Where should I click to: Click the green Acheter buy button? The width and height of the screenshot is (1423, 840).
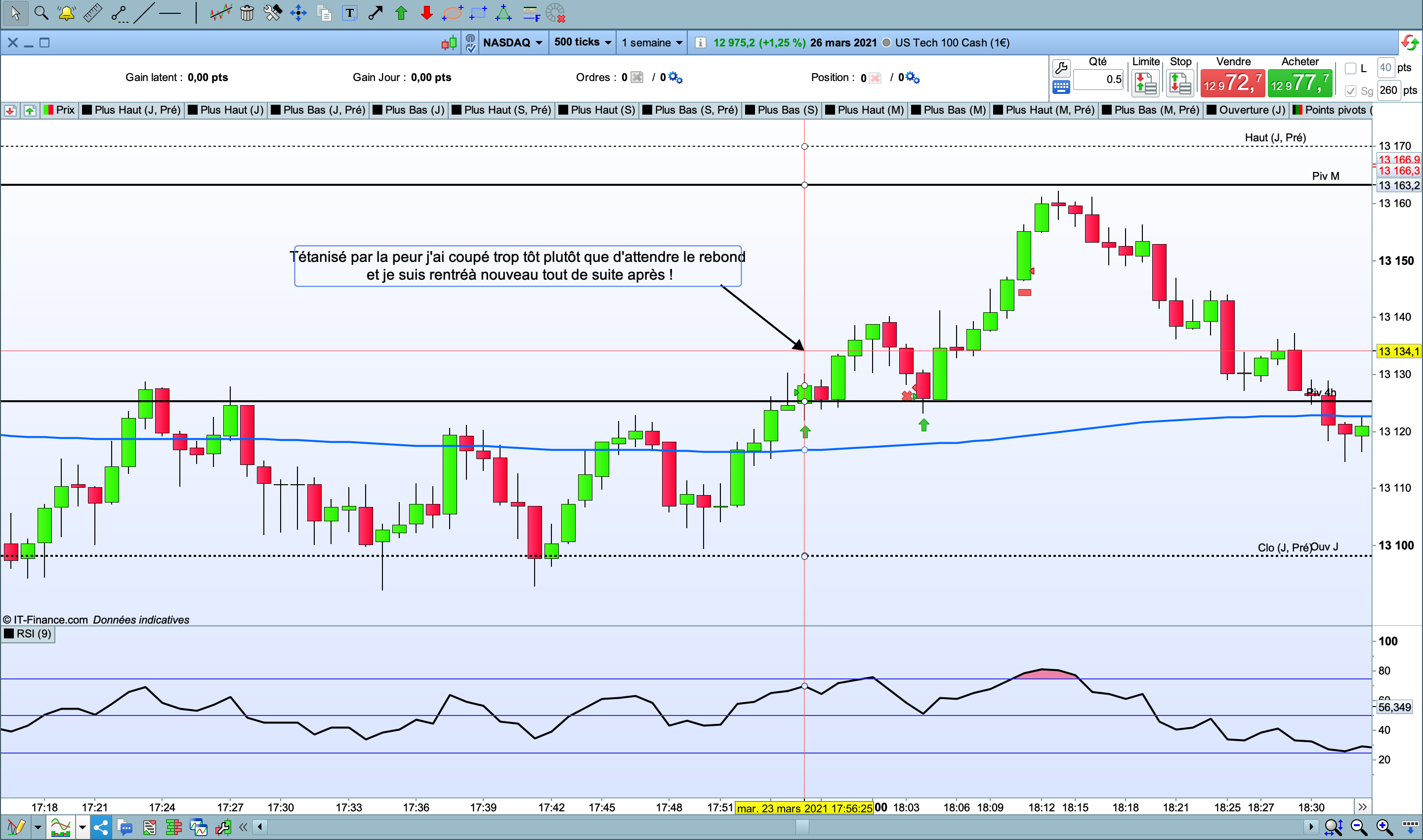1299,83
